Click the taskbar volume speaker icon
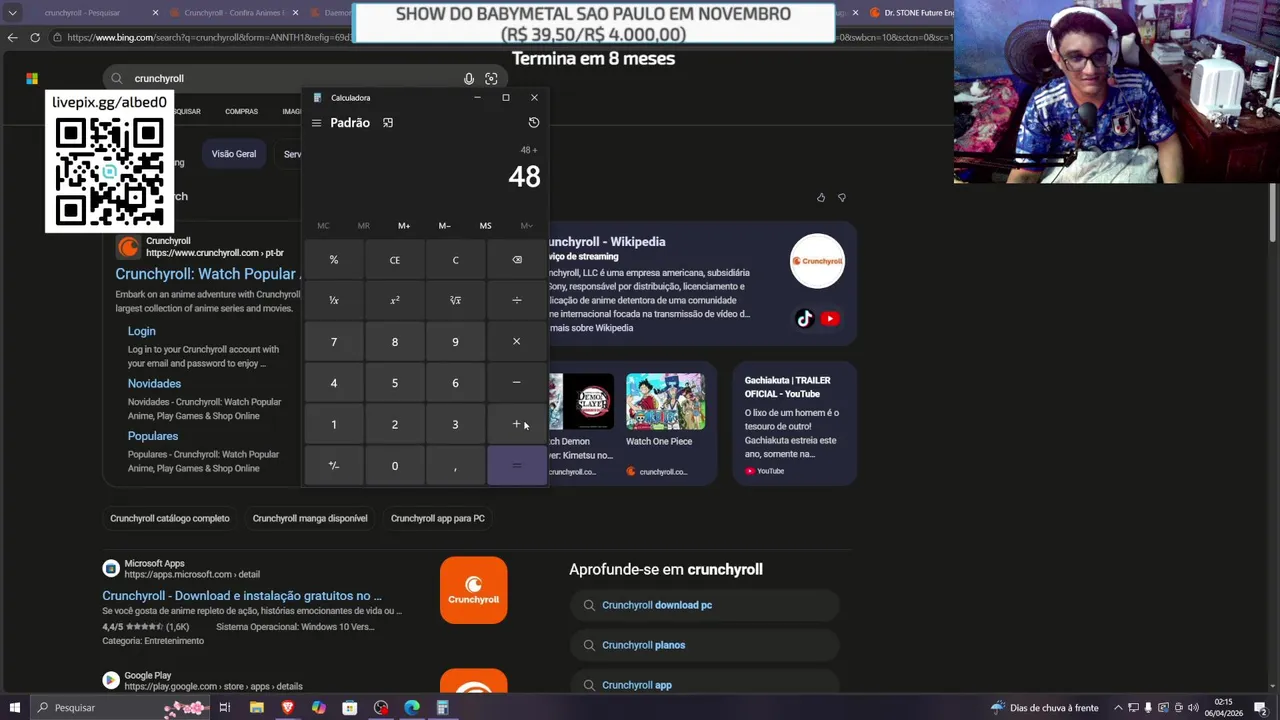 point(1193,708)
